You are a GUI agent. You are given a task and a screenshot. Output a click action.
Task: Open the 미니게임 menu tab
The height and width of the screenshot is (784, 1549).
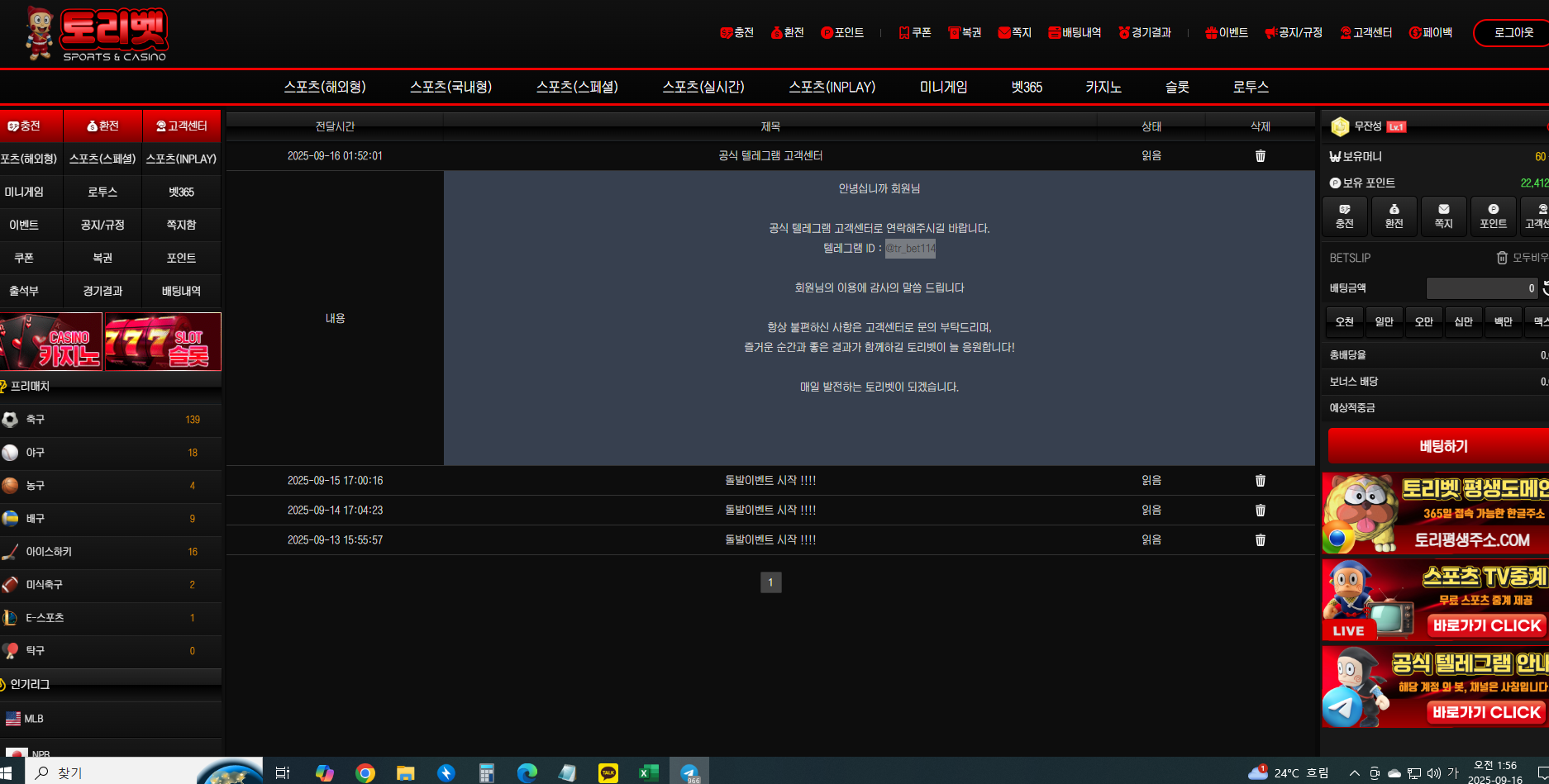pos(943,87)
